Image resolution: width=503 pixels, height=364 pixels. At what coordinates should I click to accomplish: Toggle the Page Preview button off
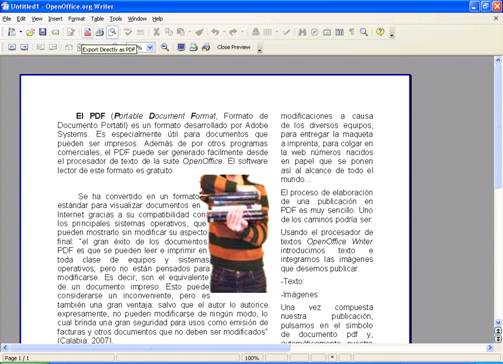[112, 32]
